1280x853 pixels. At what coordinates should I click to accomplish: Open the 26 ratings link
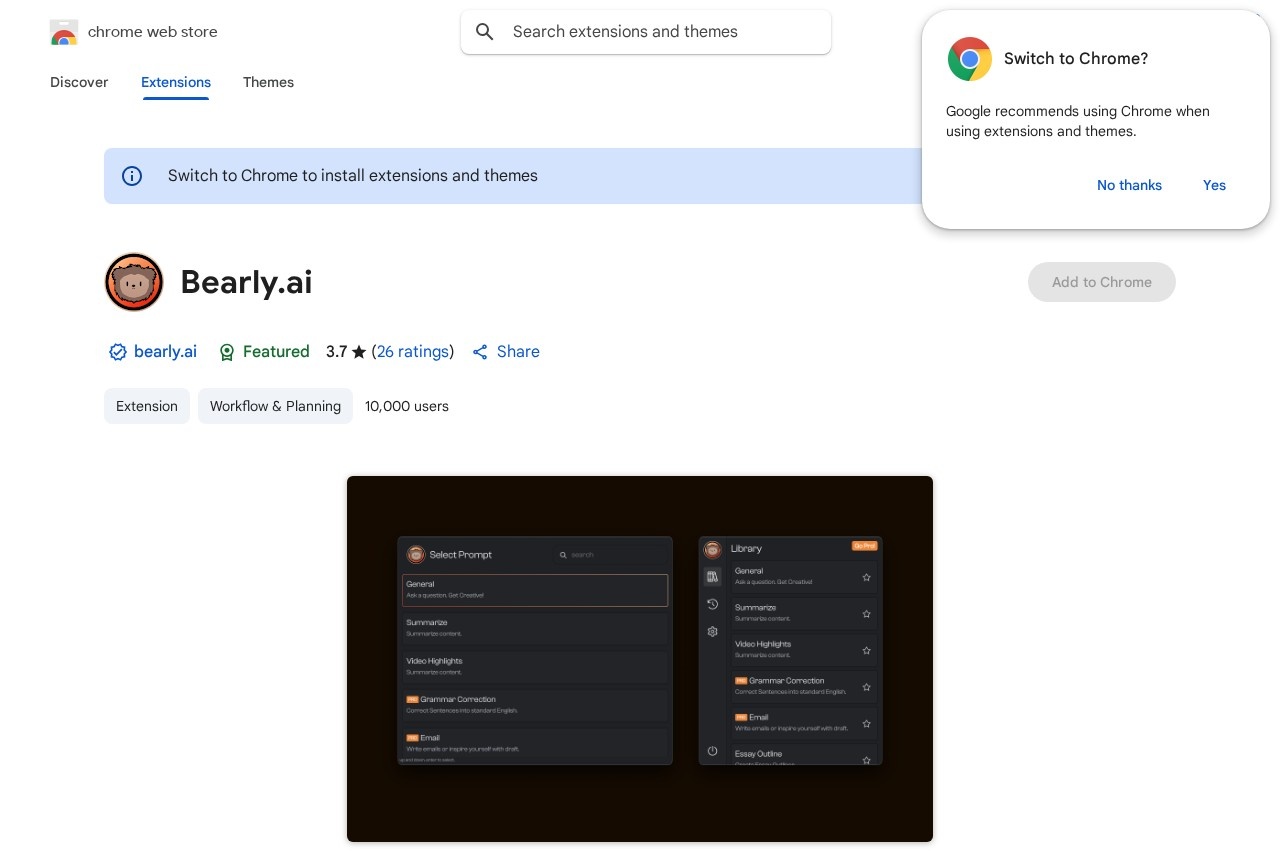pos(412,352)
